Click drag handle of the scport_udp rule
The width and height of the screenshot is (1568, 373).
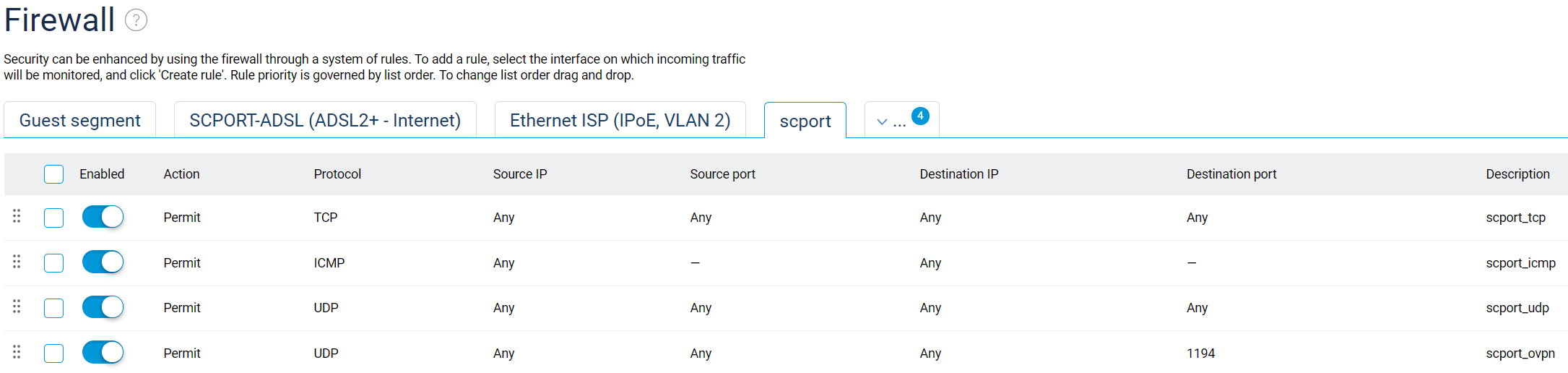point(17,306)
